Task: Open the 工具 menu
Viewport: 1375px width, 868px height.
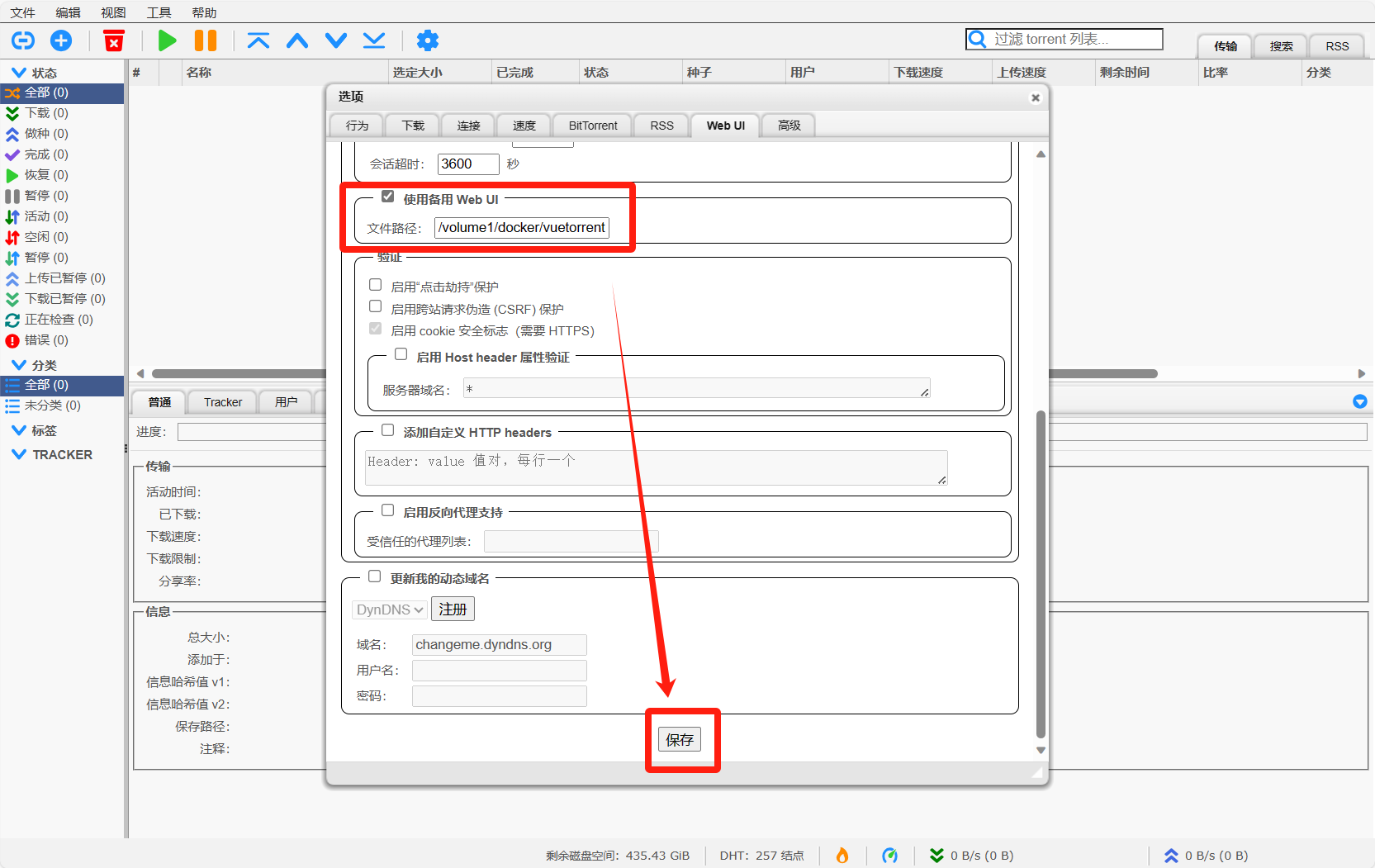Action: [x=159, y=12]
